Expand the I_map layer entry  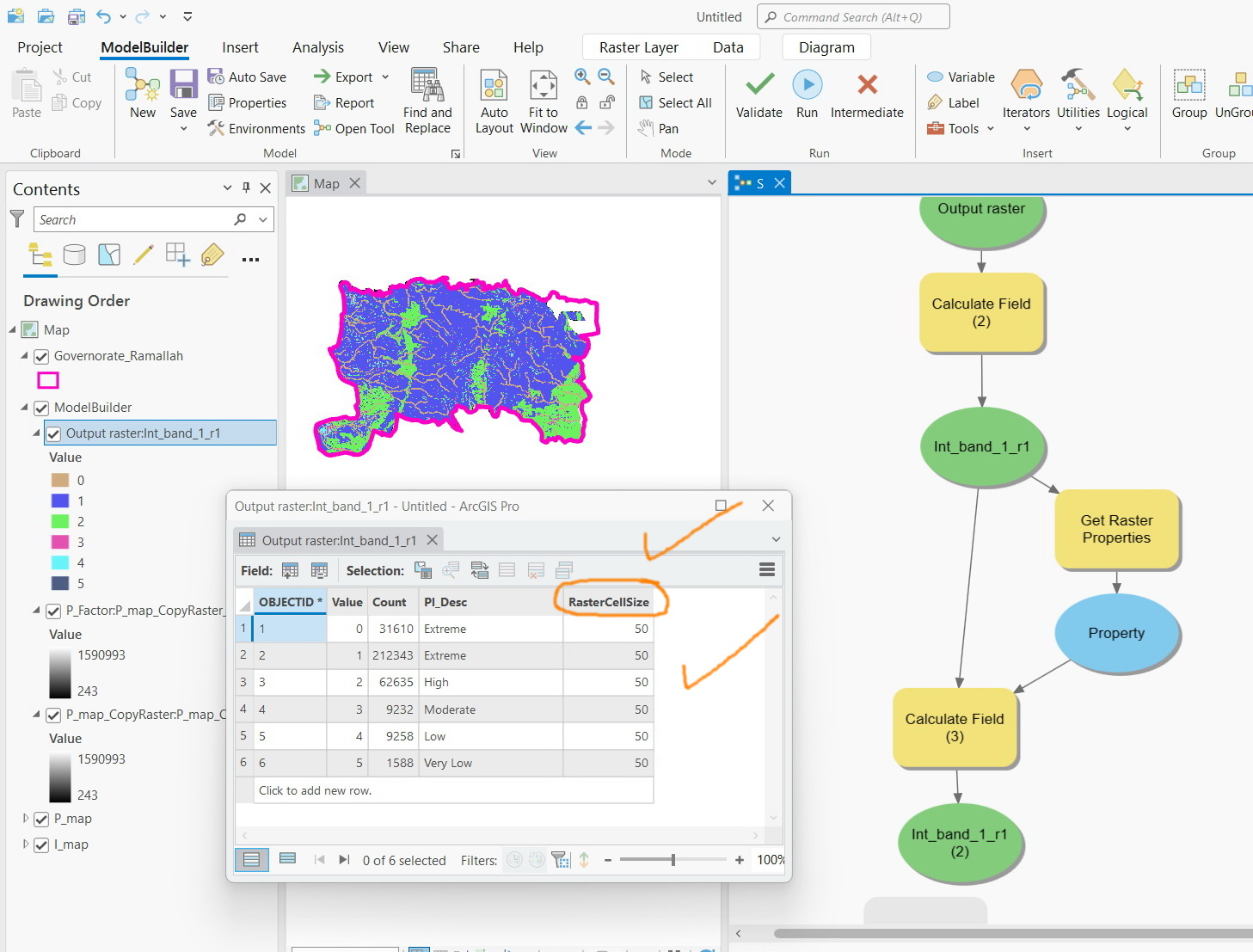click(x=25, y=844)
